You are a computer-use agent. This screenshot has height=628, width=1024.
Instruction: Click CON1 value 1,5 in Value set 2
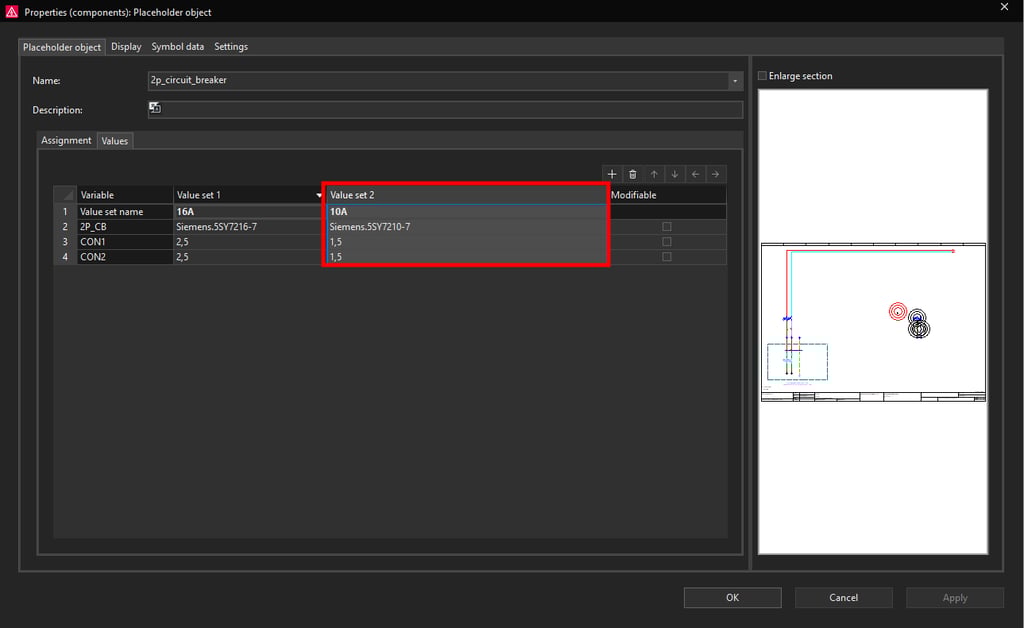467,242
